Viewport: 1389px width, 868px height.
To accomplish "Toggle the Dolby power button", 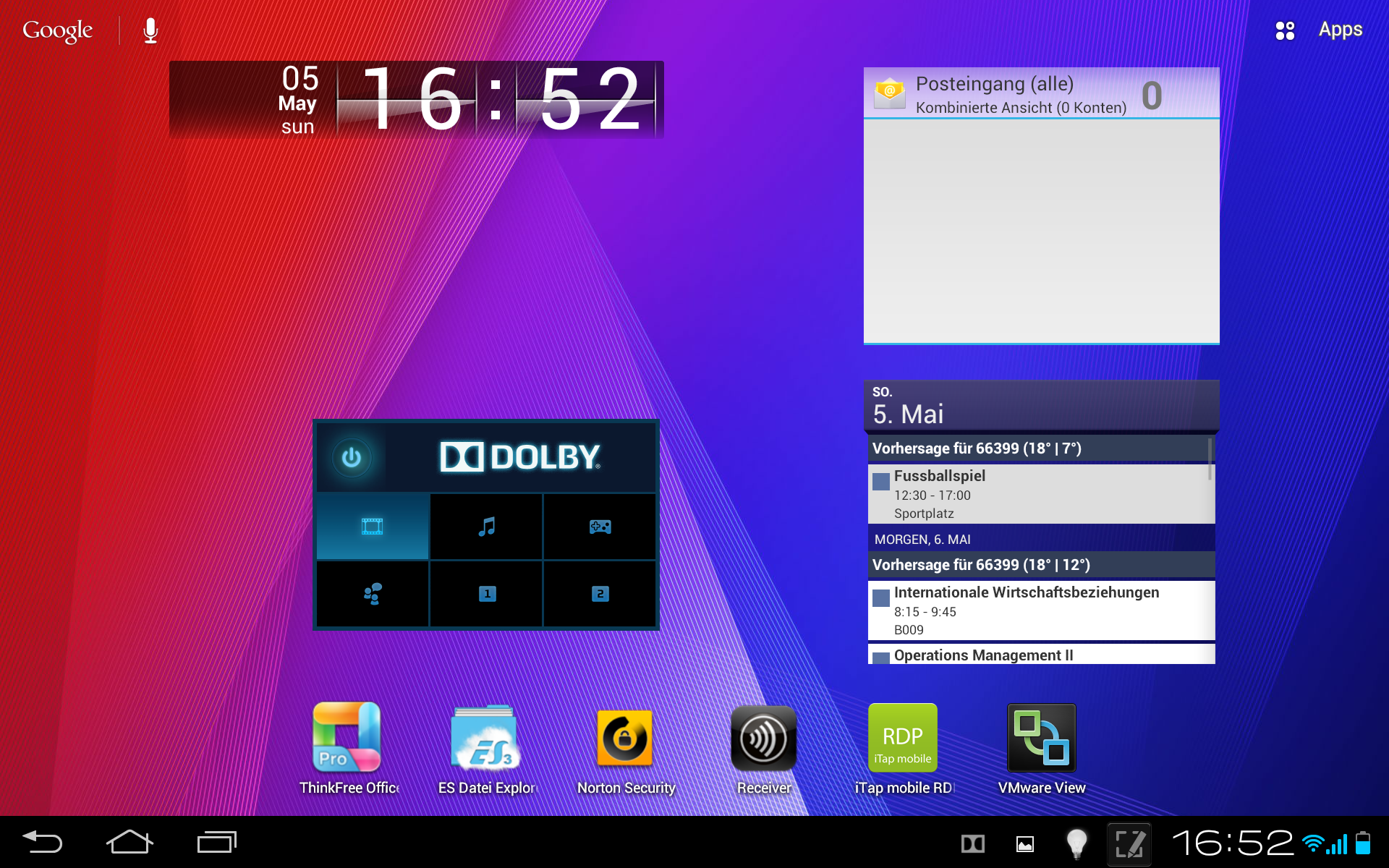I will click(x=352, y=458).
